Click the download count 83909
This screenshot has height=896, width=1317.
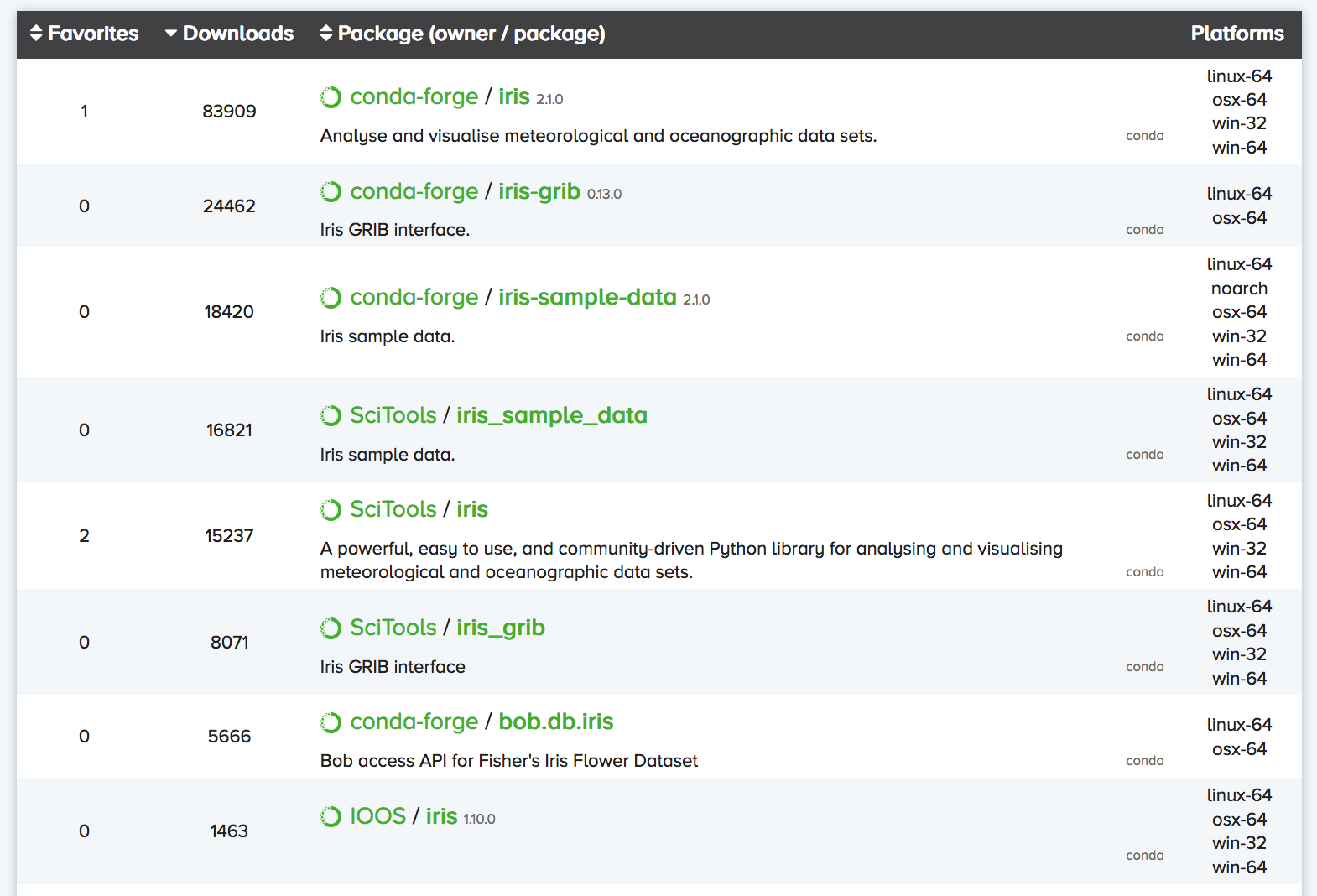pos(229,112)
